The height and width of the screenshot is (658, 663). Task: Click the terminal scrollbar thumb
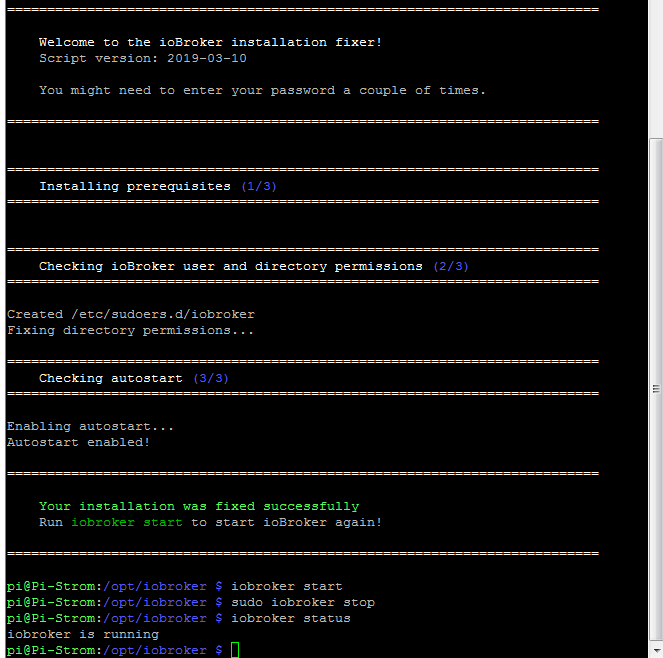(x=656, y=388)
